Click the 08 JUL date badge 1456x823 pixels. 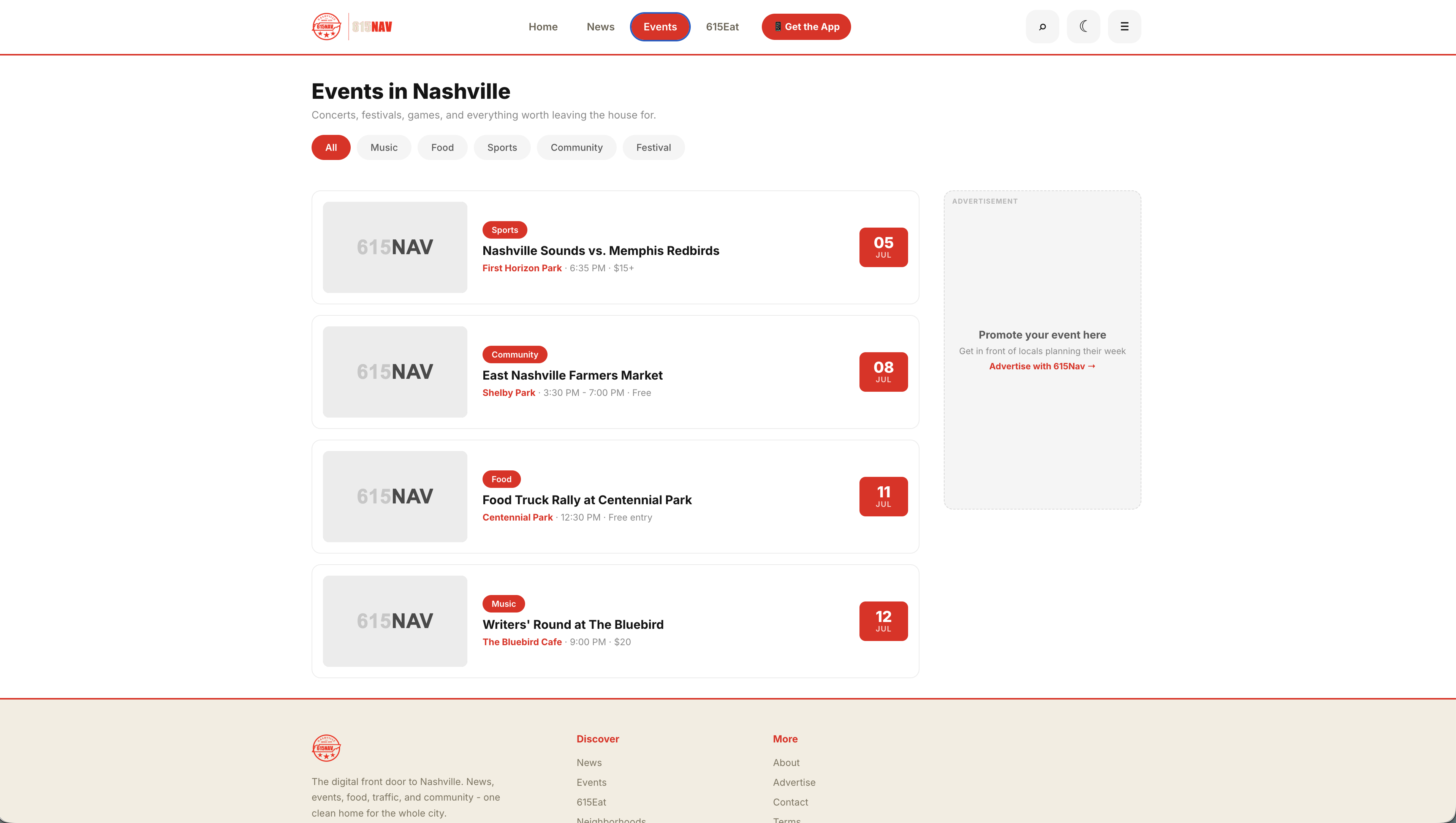click(883, 372)
